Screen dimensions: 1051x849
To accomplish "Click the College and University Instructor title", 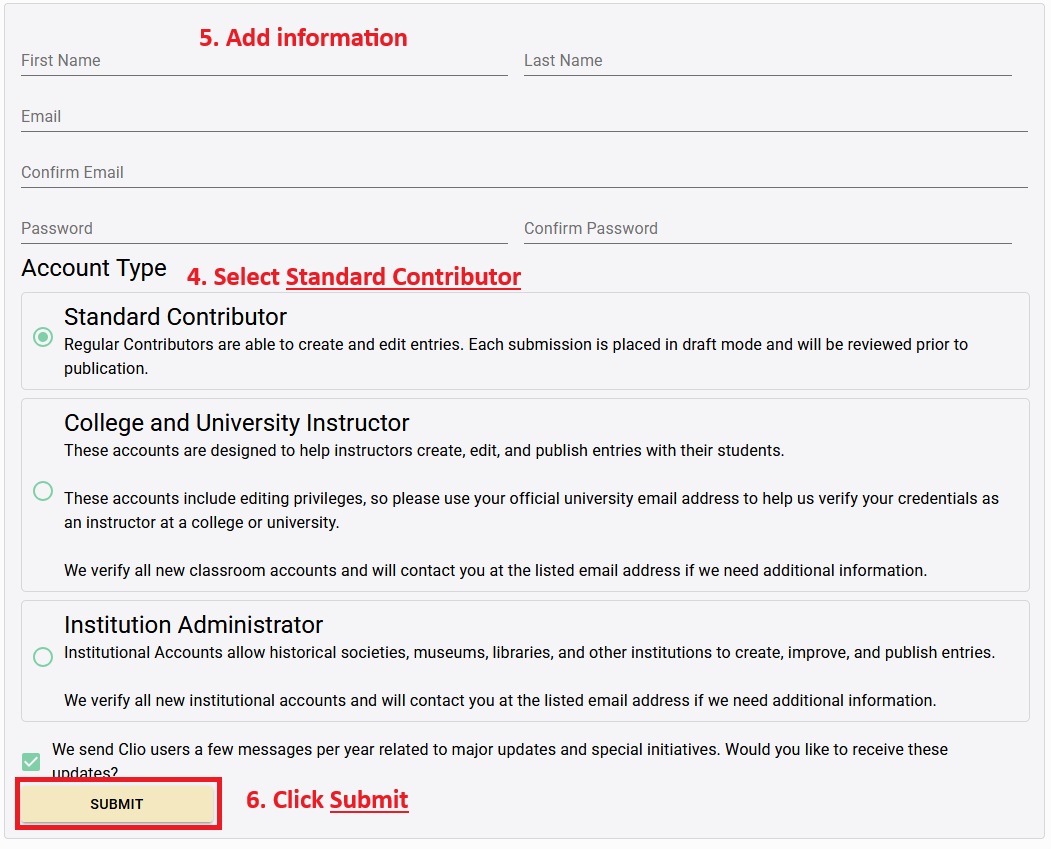I will (x=236, y=423).
